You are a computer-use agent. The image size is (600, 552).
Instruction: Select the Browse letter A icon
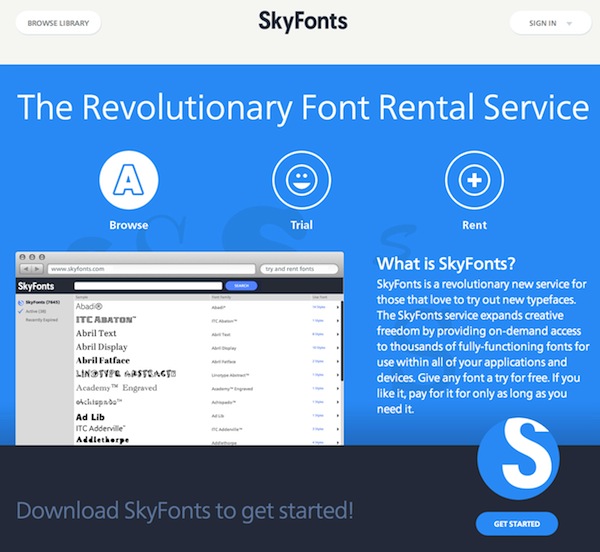click(129, 180)
